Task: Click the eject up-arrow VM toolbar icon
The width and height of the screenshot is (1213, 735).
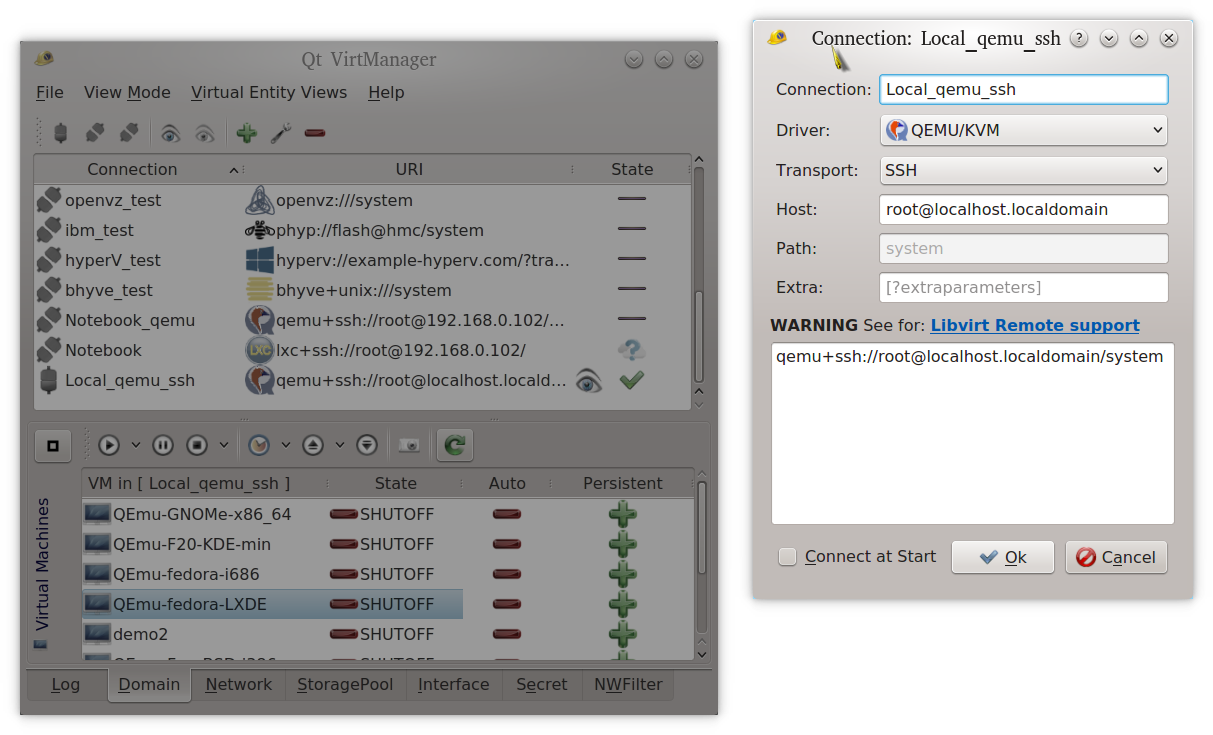Action: tap(313, 445)
